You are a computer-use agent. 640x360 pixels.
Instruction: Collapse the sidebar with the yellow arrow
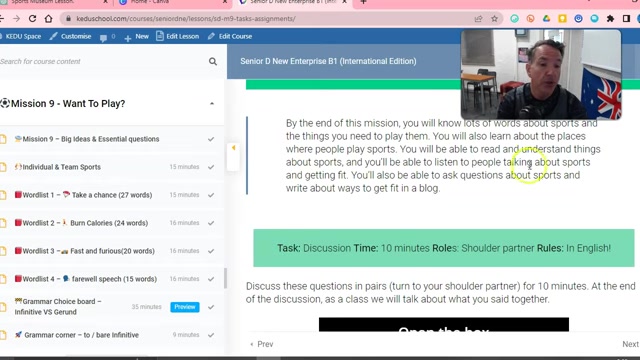click(233, 148)
